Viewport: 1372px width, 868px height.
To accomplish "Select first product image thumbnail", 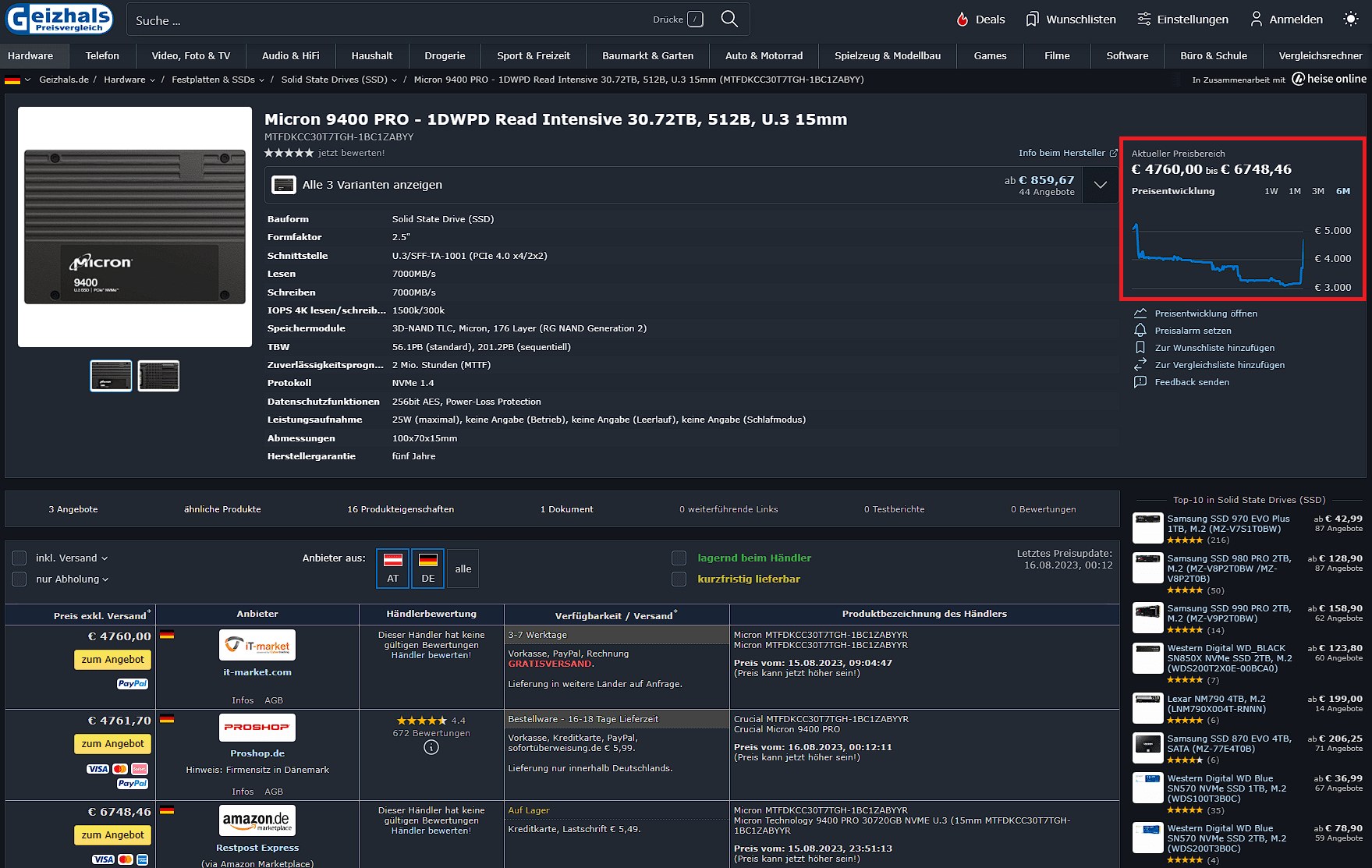I will (111, 376).
